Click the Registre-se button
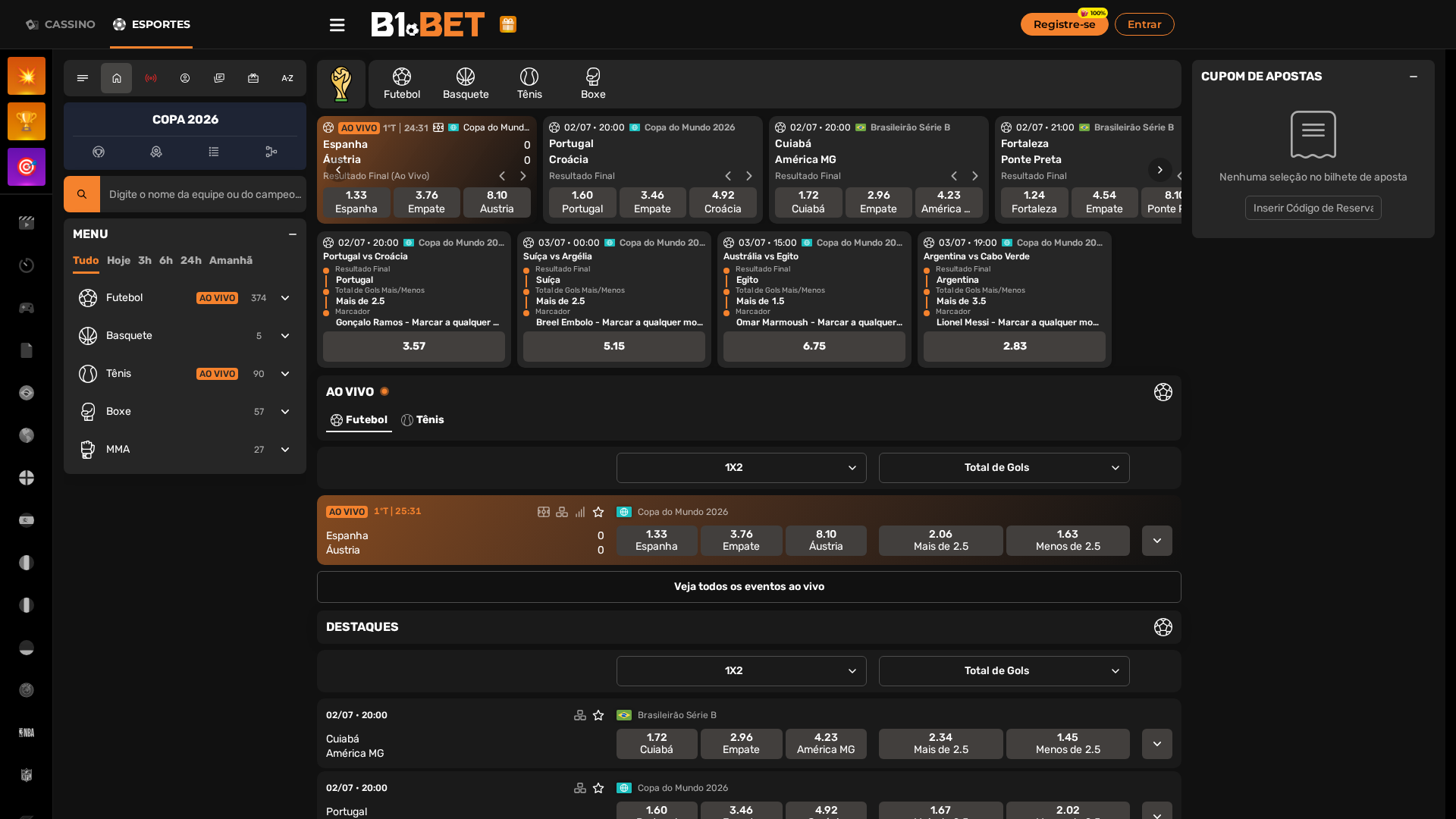The height and width of the screenshot is (819, 1456). pos(1064,24)
